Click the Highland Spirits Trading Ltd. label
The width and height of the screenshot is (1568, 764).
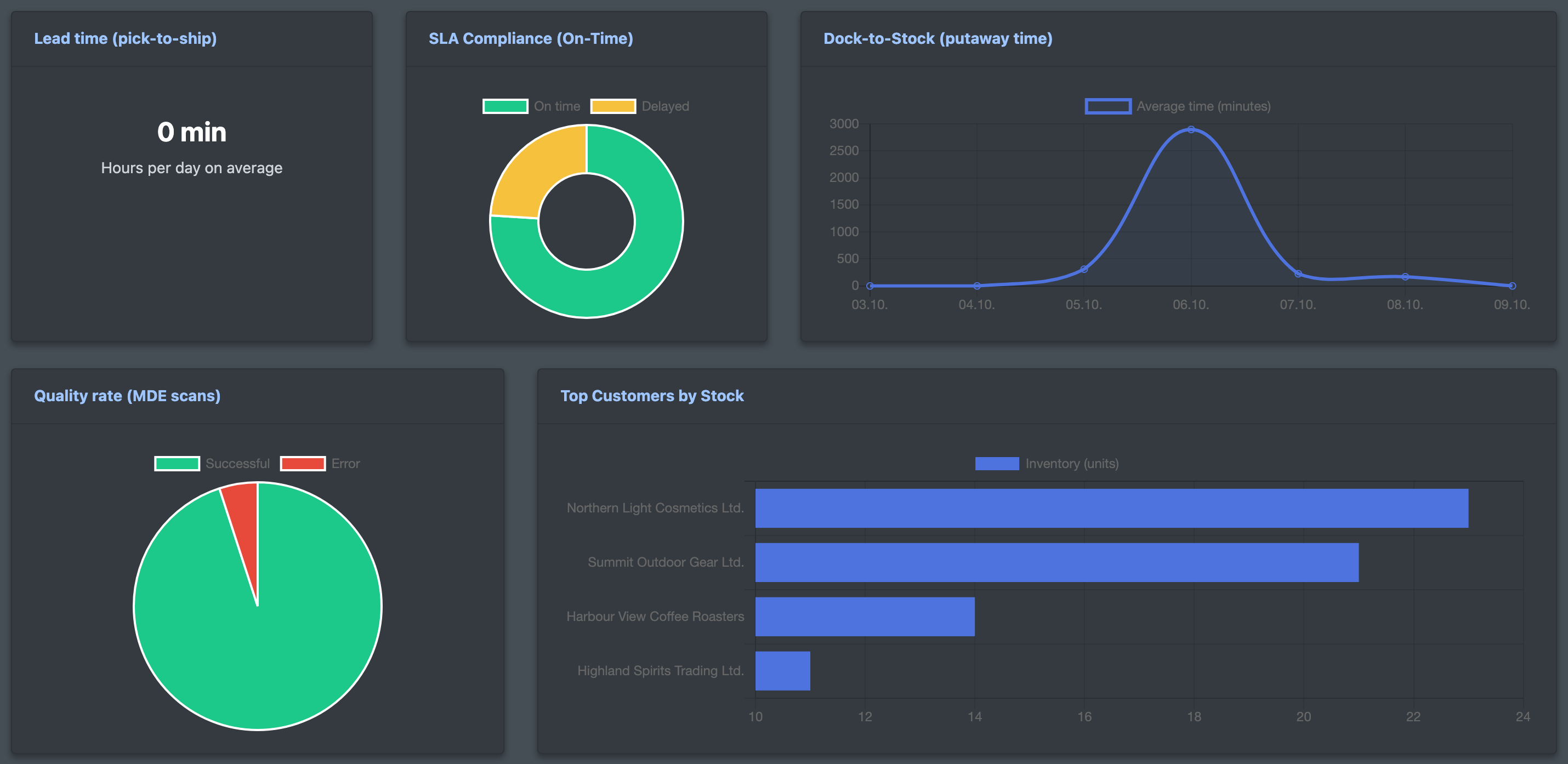pyautogui.click(x=661, y=670)
